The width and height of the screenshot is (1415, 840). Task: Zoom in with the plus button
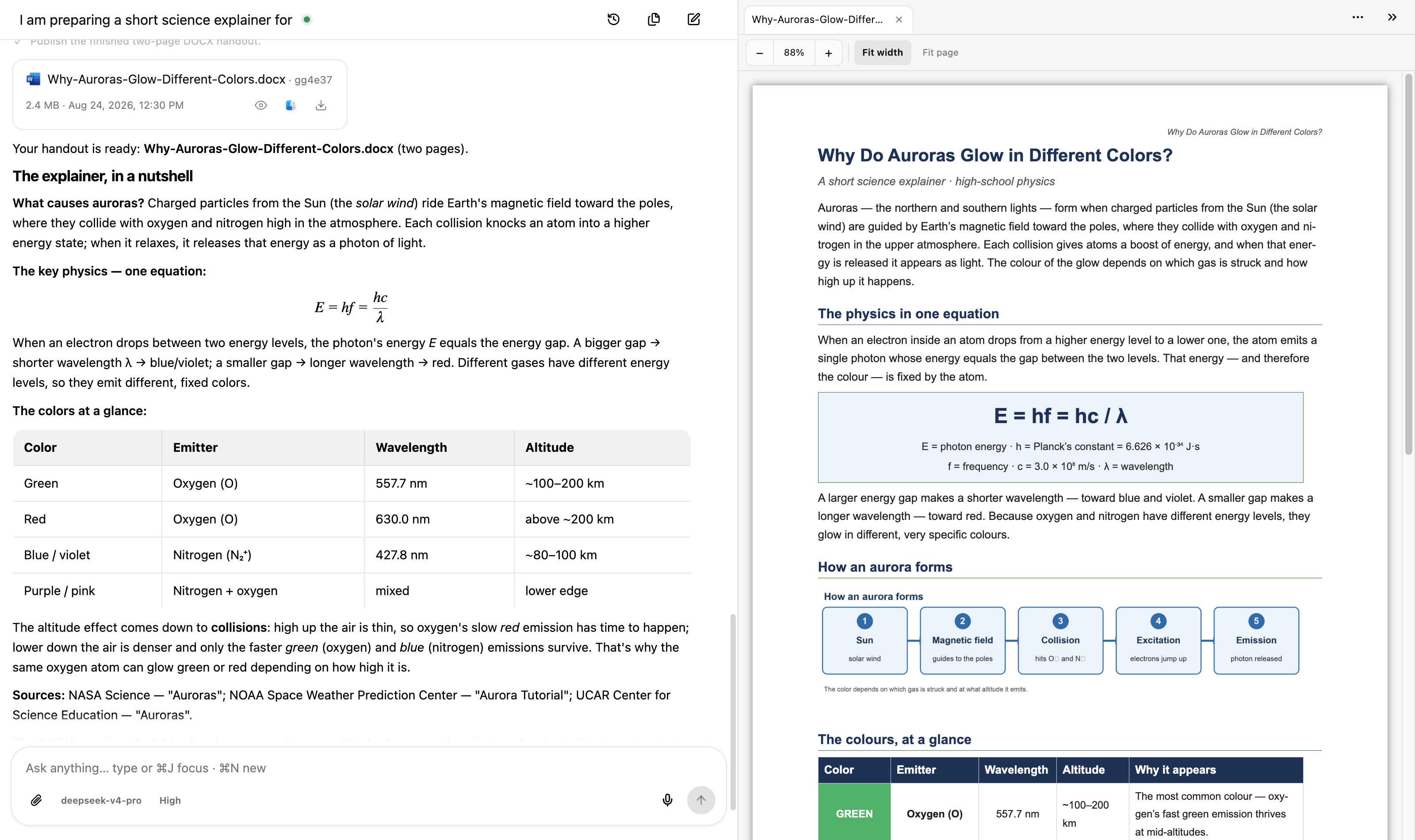[x=828, y=53]
